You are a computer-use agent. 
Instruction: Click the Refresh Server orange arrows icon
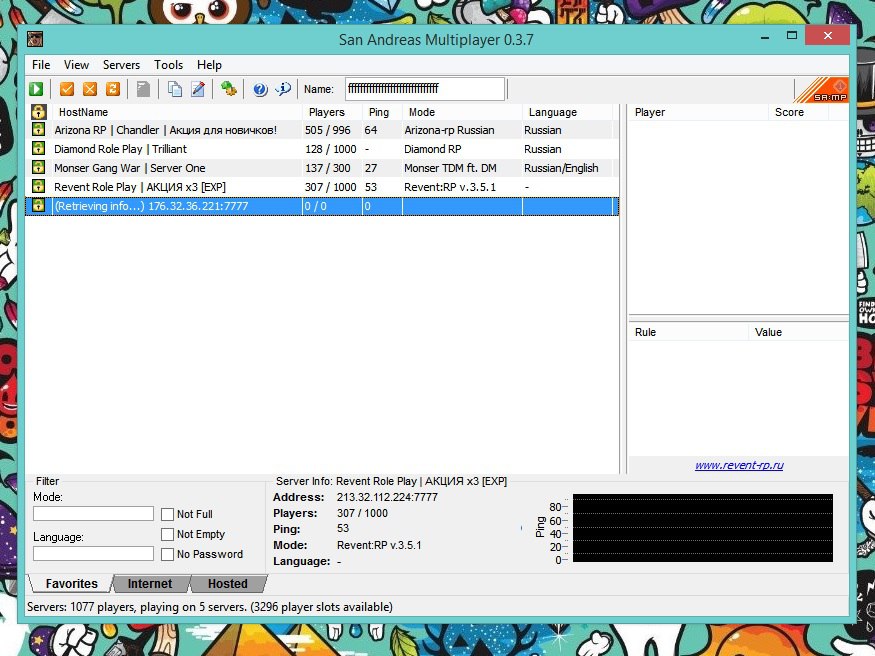click(x=113, y=89)
